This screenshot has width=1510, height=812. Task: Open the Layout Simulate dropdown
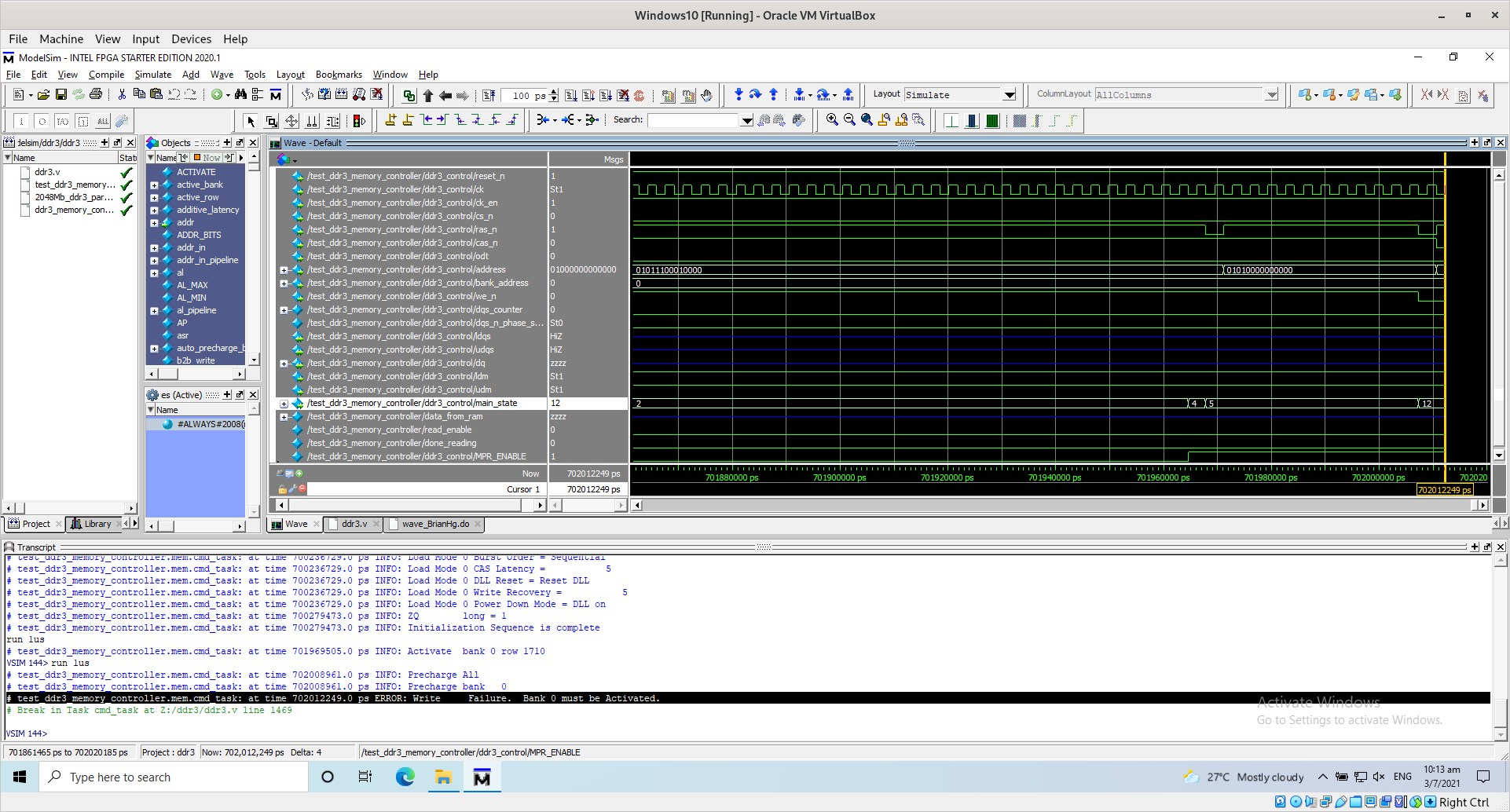pos(1010,95)
